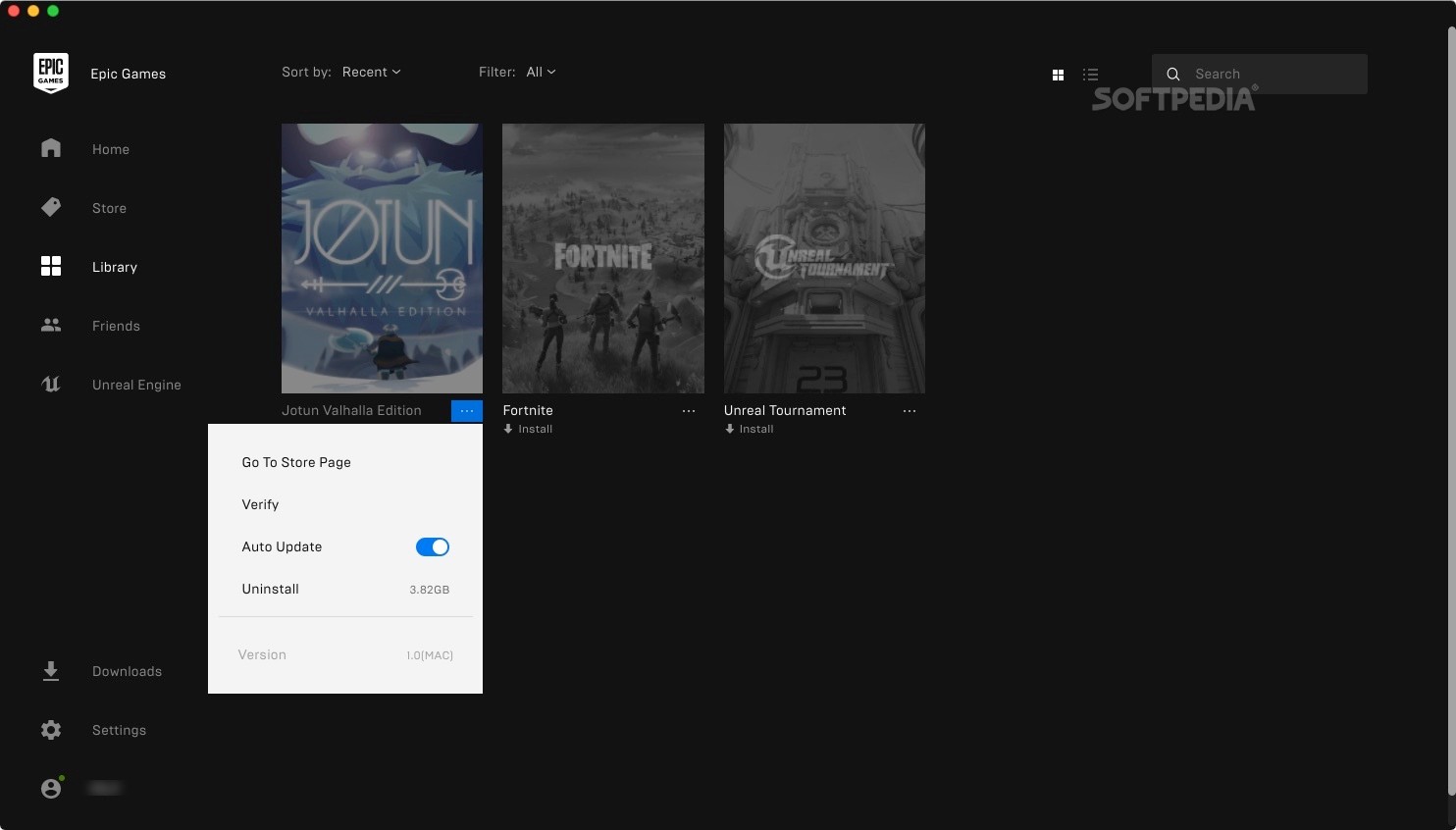Click the search magnifier icon
The width and height of the screenshot is (1456, 830).
click(x=1172, y=74)
